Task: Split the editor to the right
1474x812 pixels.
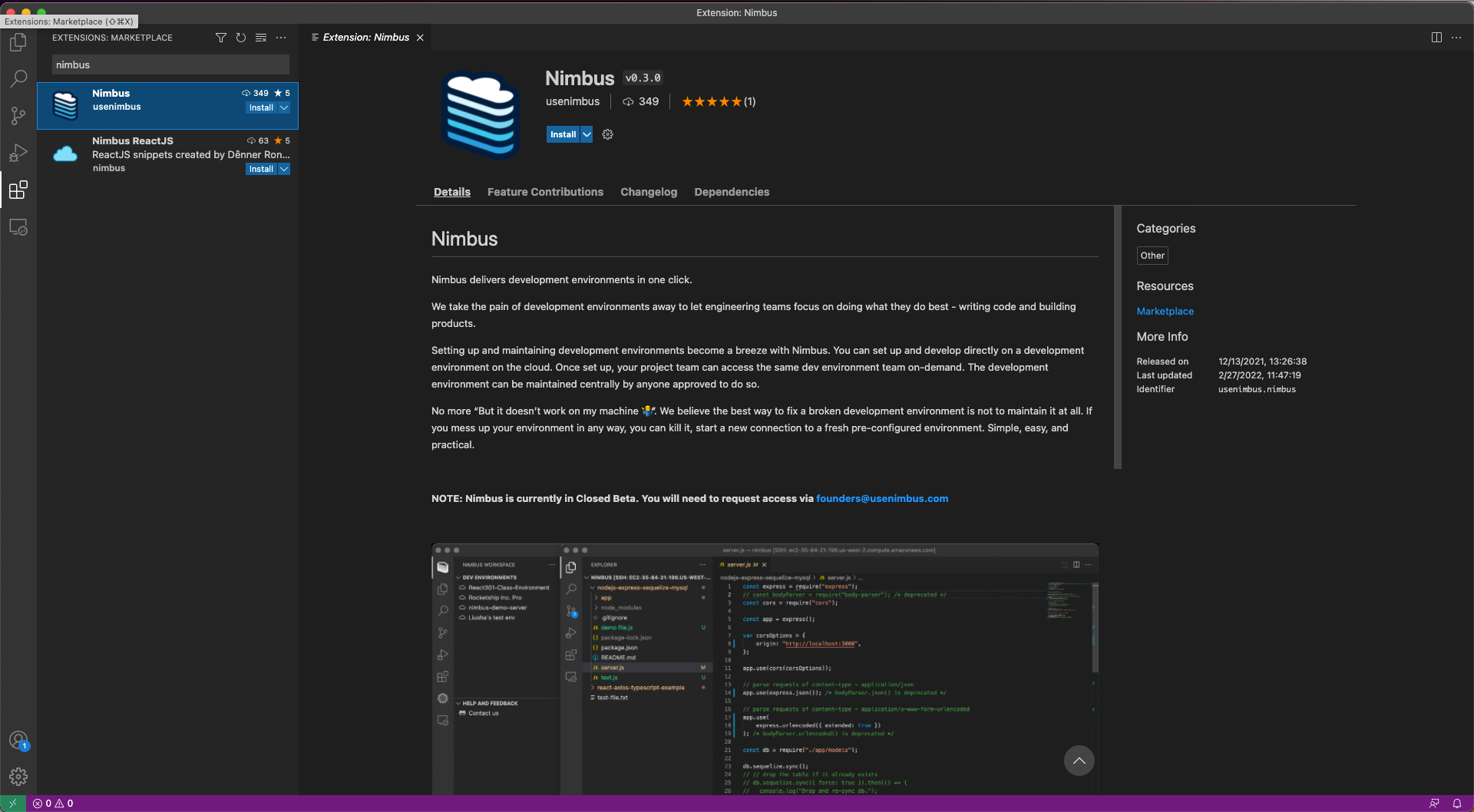Action: 1436,38
